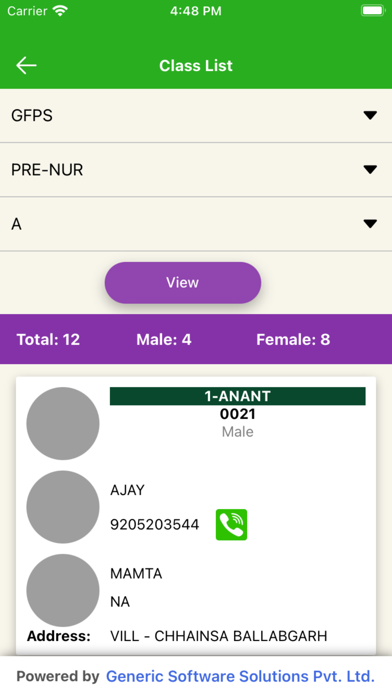Tap the 4:48 PM clock
The image size is (392, 696).
click(x=196, y=11)
